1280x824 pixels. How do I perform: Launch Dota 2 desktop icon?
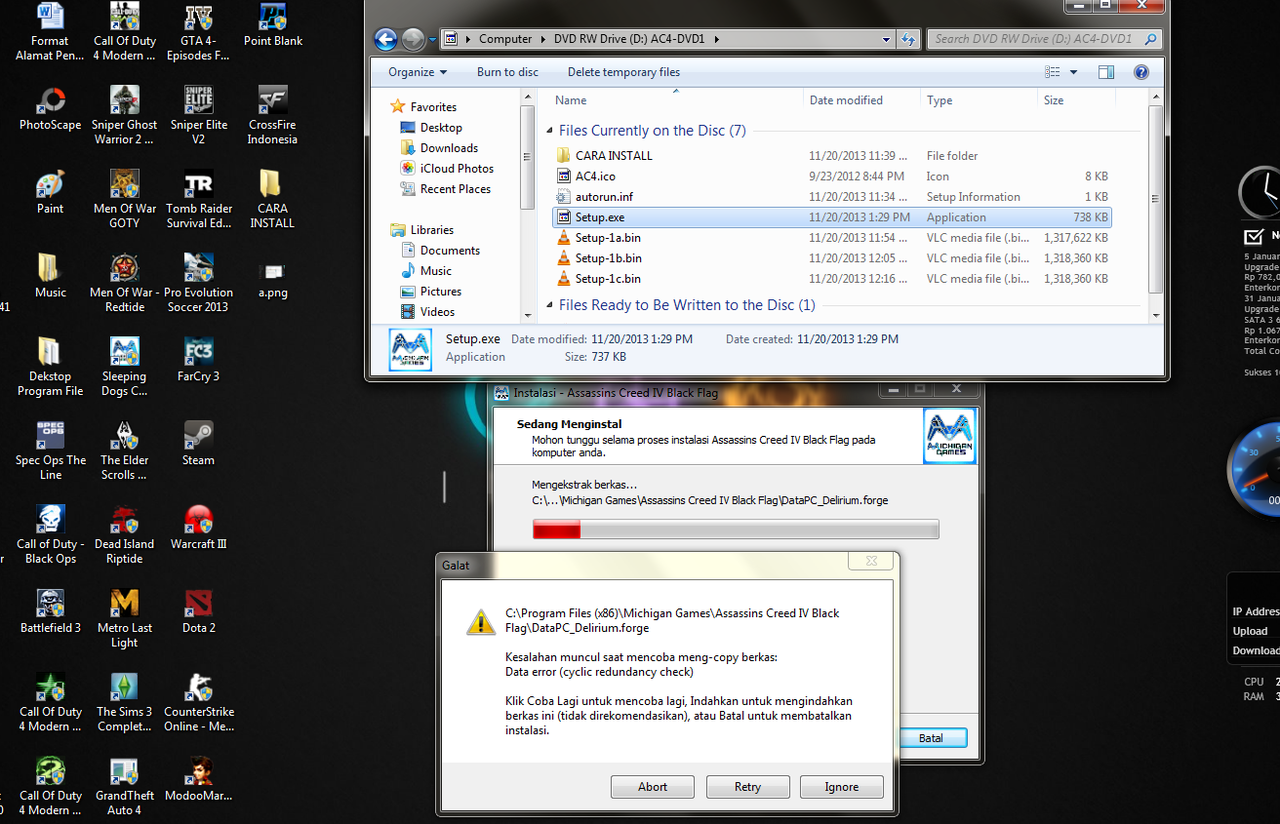tap(198, 613)
